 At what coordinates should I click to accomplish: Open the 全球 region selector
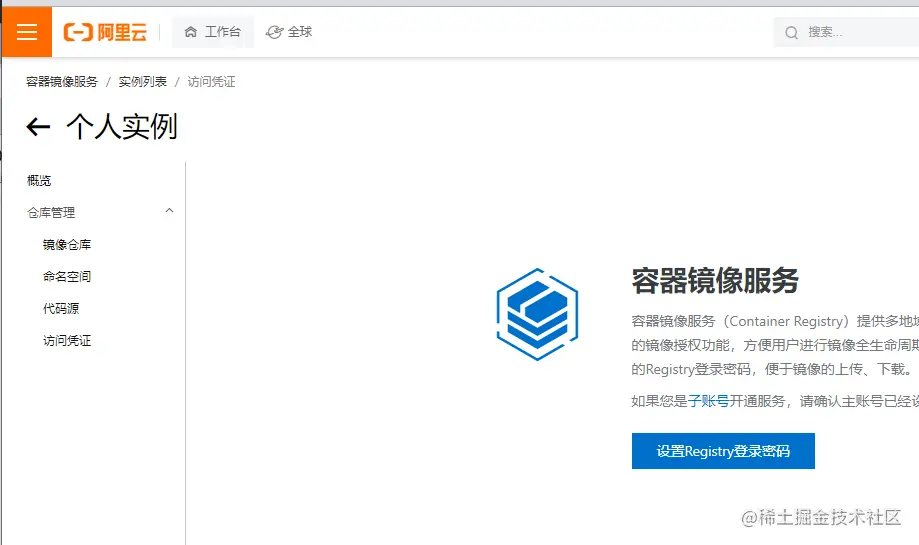click(289, 32)
